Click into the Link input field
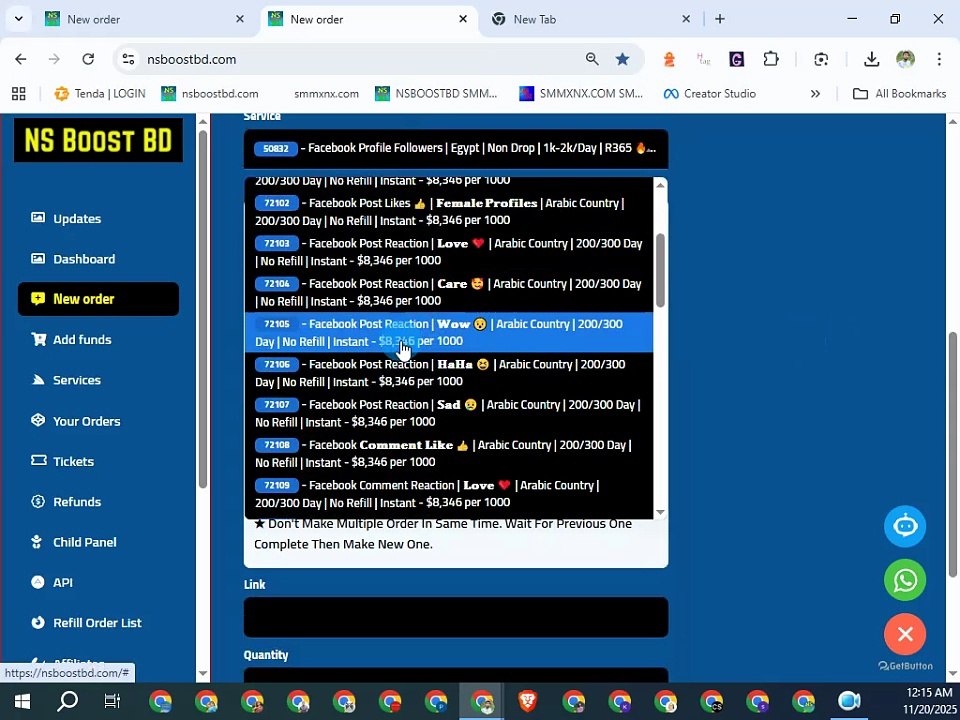Image resolution: width=960 pixels, height=720 pixels. [x=456, y=617]
